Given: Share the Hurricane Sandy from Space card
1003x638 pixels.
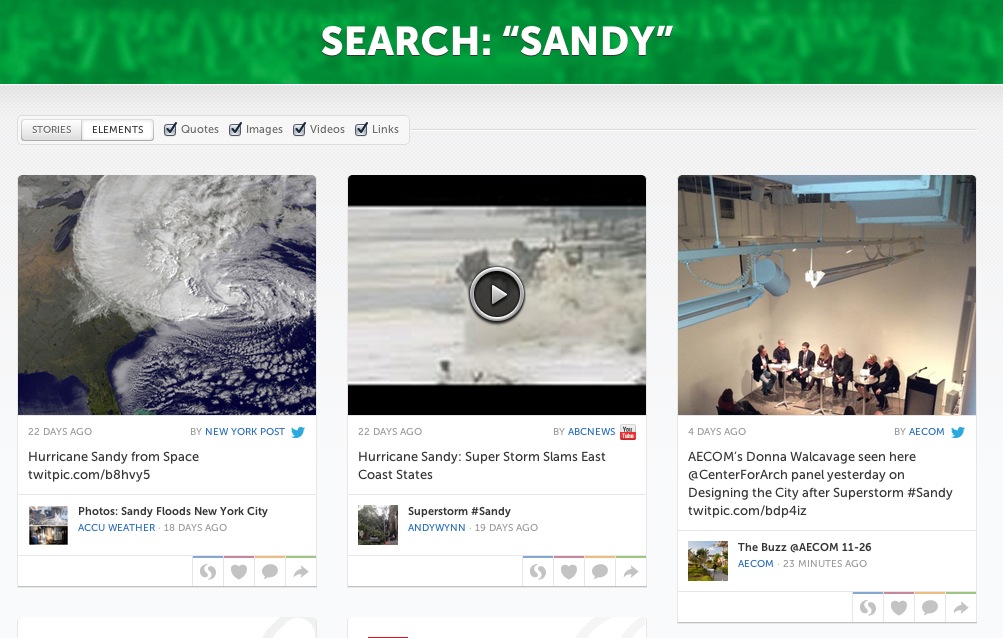Looking at the screenshot, I should [301, 571].
